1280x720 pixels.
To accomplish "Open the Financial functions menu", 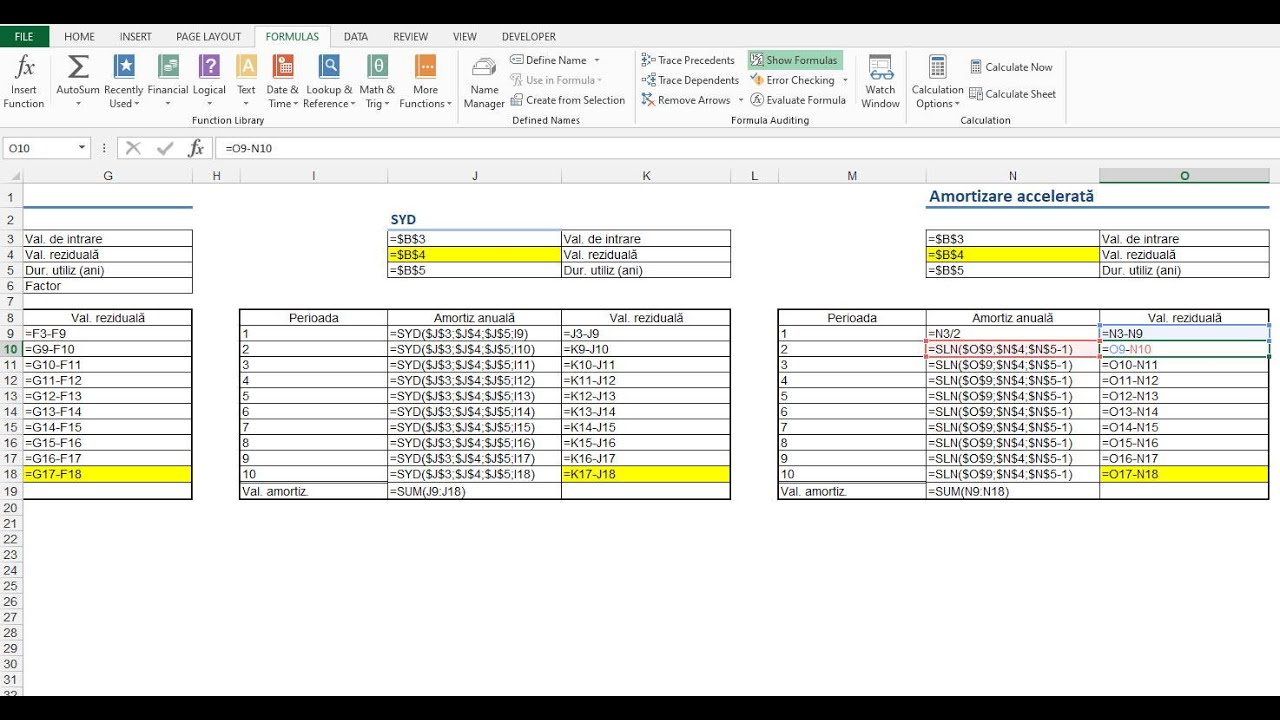I will pos(168,82).
